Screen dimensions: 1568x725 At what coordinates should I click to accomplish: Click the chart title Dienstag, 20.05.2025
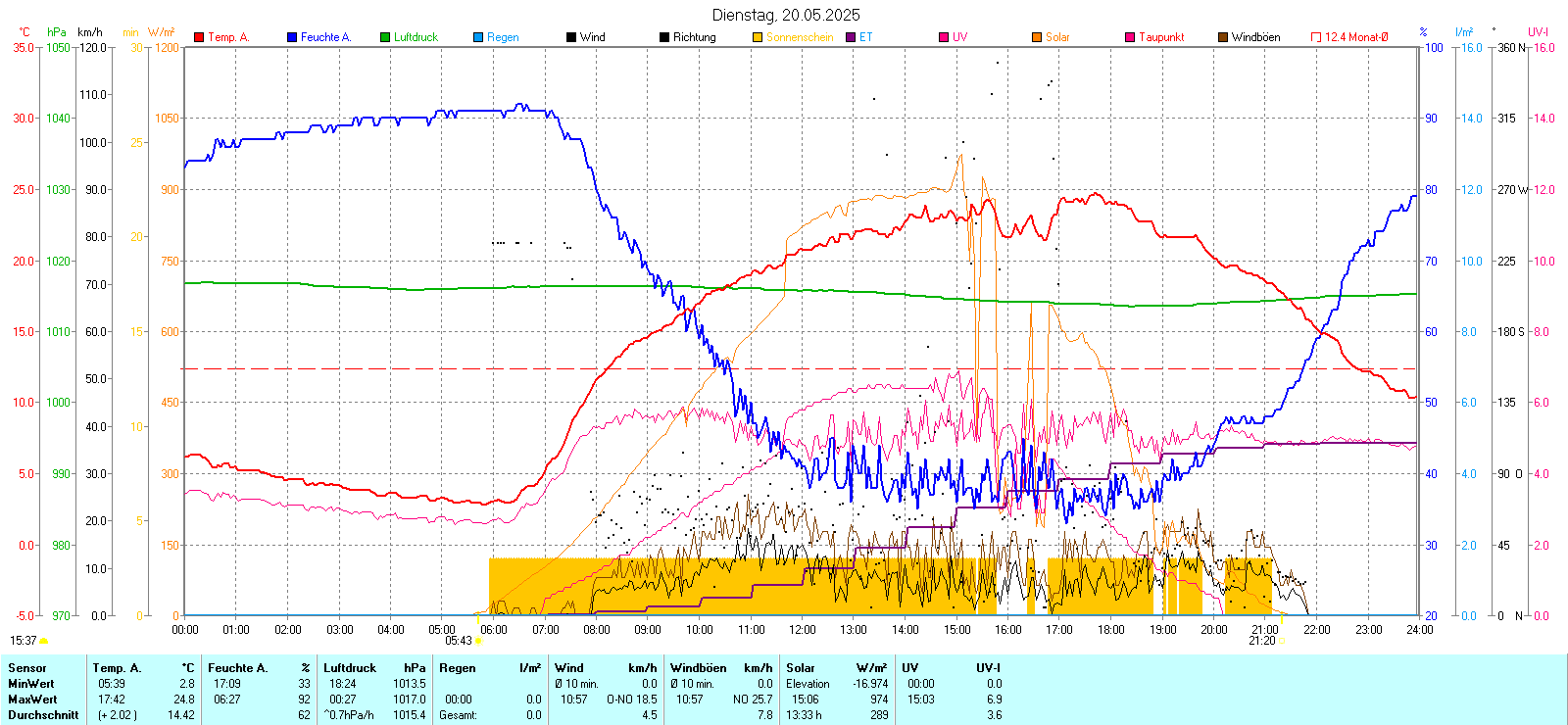pos(786,15)
